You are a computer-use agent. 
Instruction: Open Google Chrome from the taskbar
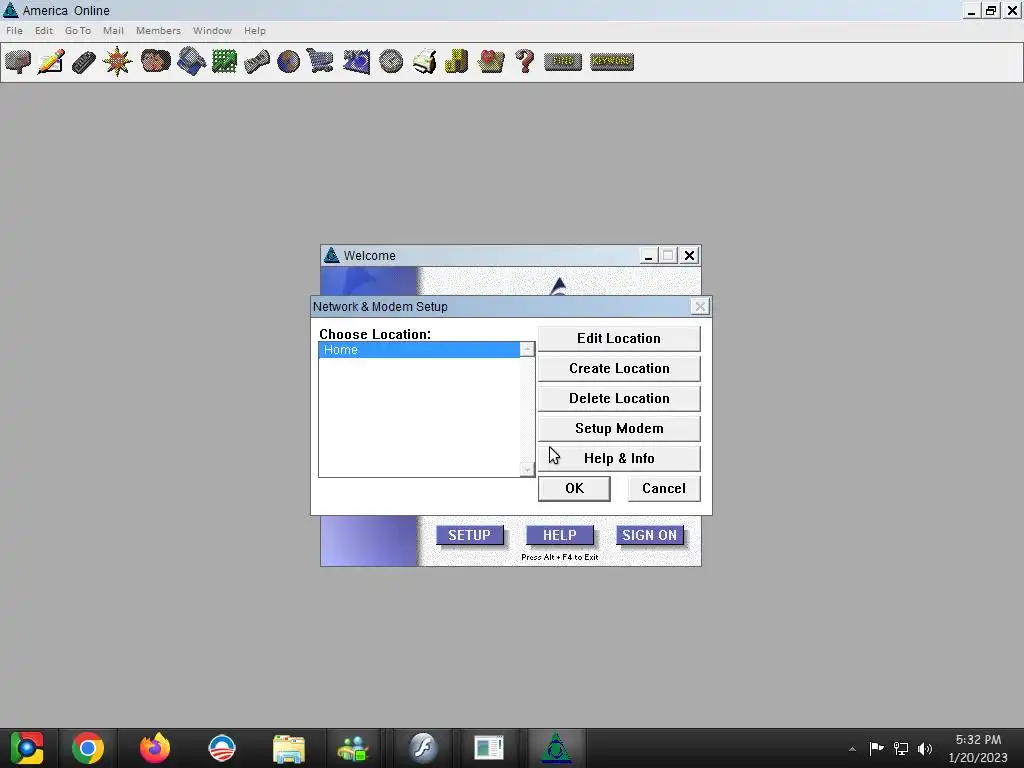click(88, 748)
